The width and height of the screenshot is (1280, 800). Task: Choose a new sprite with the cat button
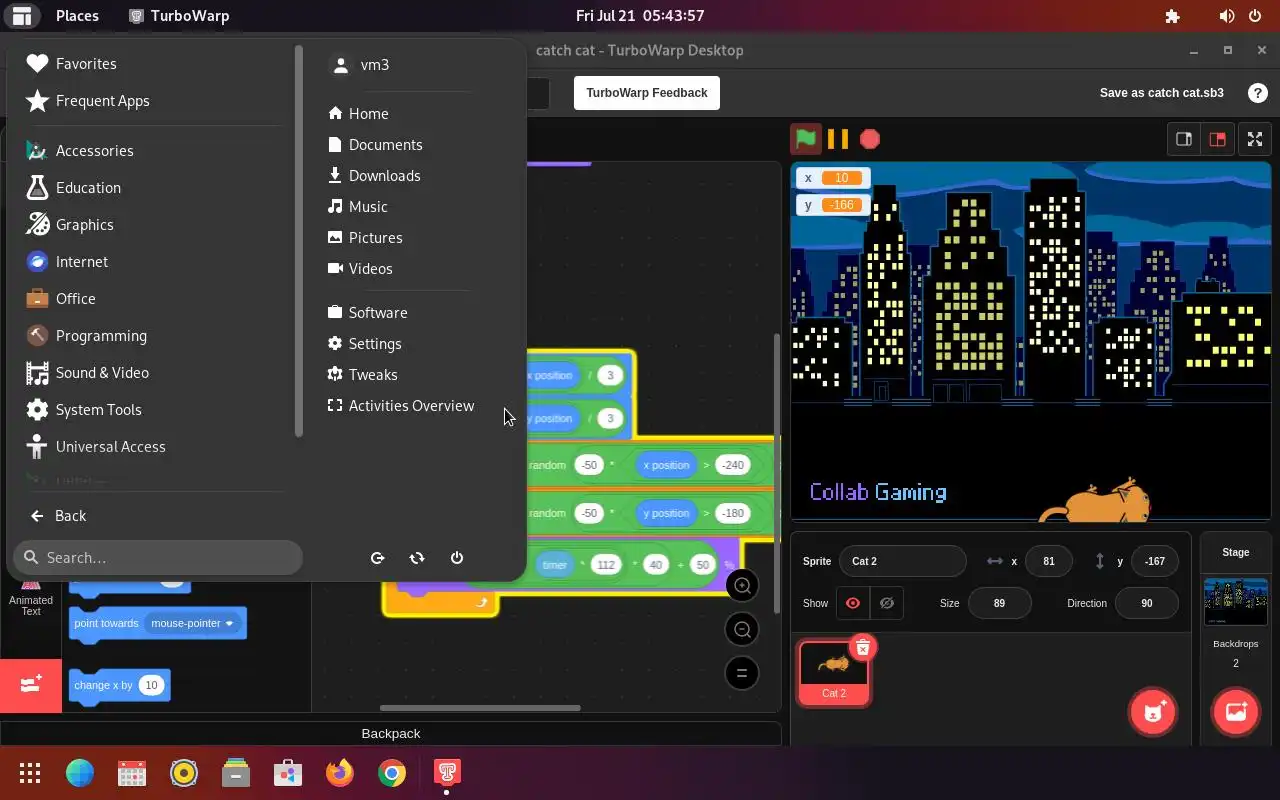coord(1153,712)
